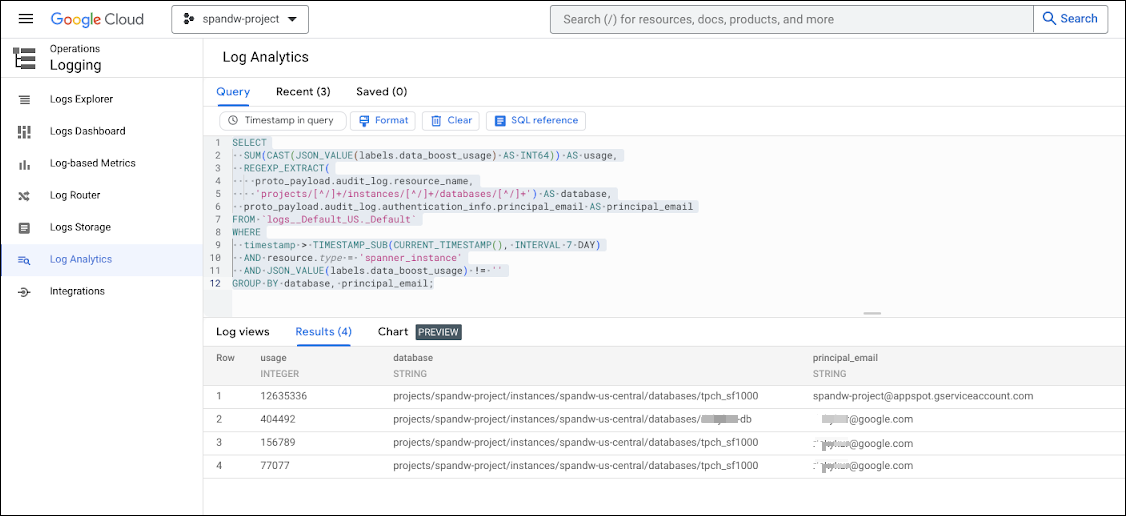Screen dimensions: 1126x516
Task: Open the hamburger navigation menu
Action: coord(26,19)
